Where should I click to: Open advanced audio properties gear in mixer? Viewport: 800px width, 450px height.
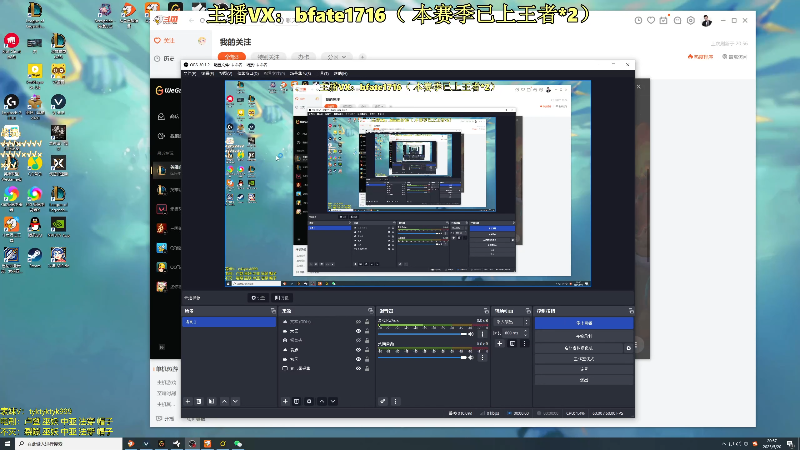(x=383, y=402)
